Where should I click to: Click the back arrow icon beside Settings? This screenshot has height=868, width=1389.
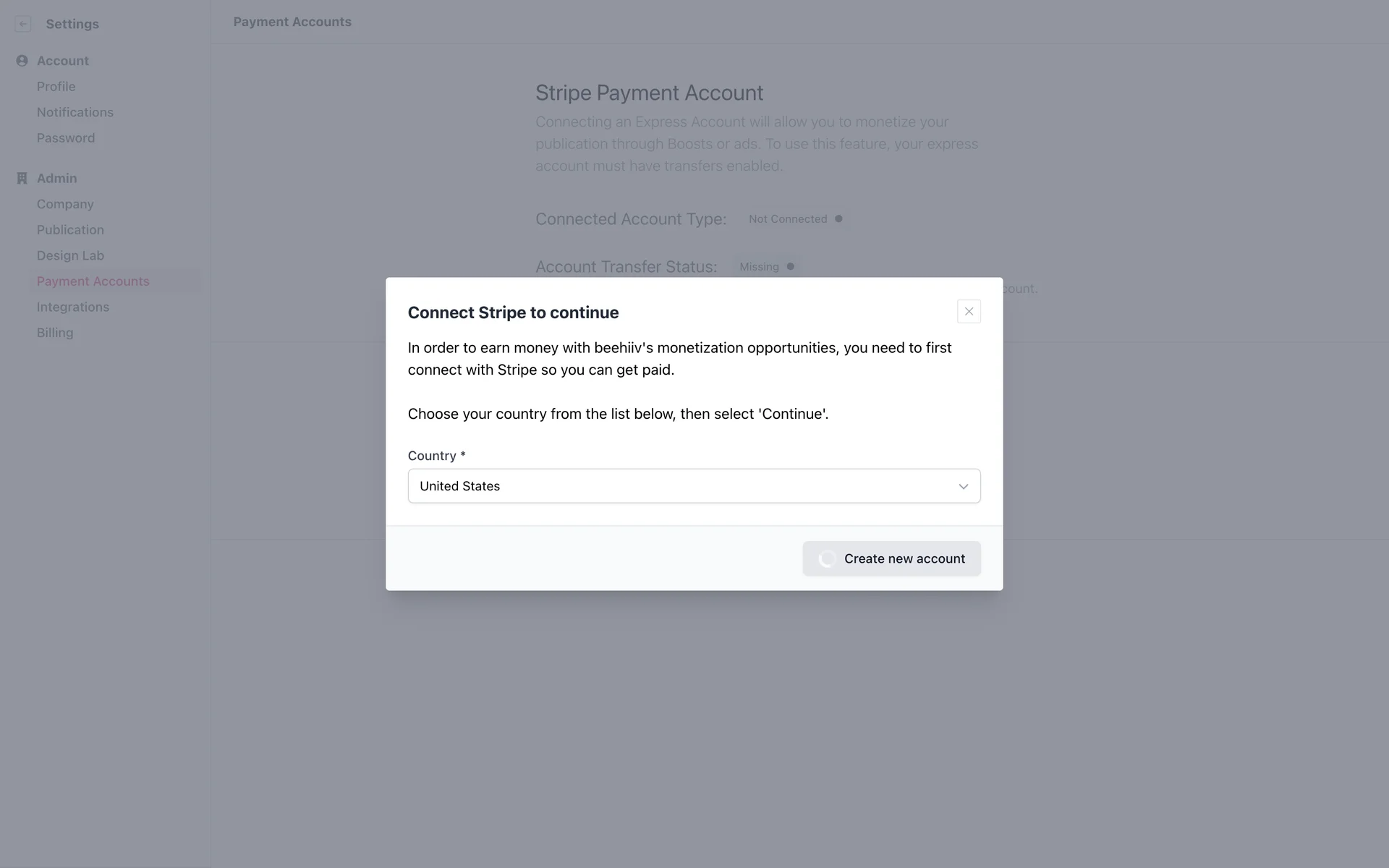point(23,24)
